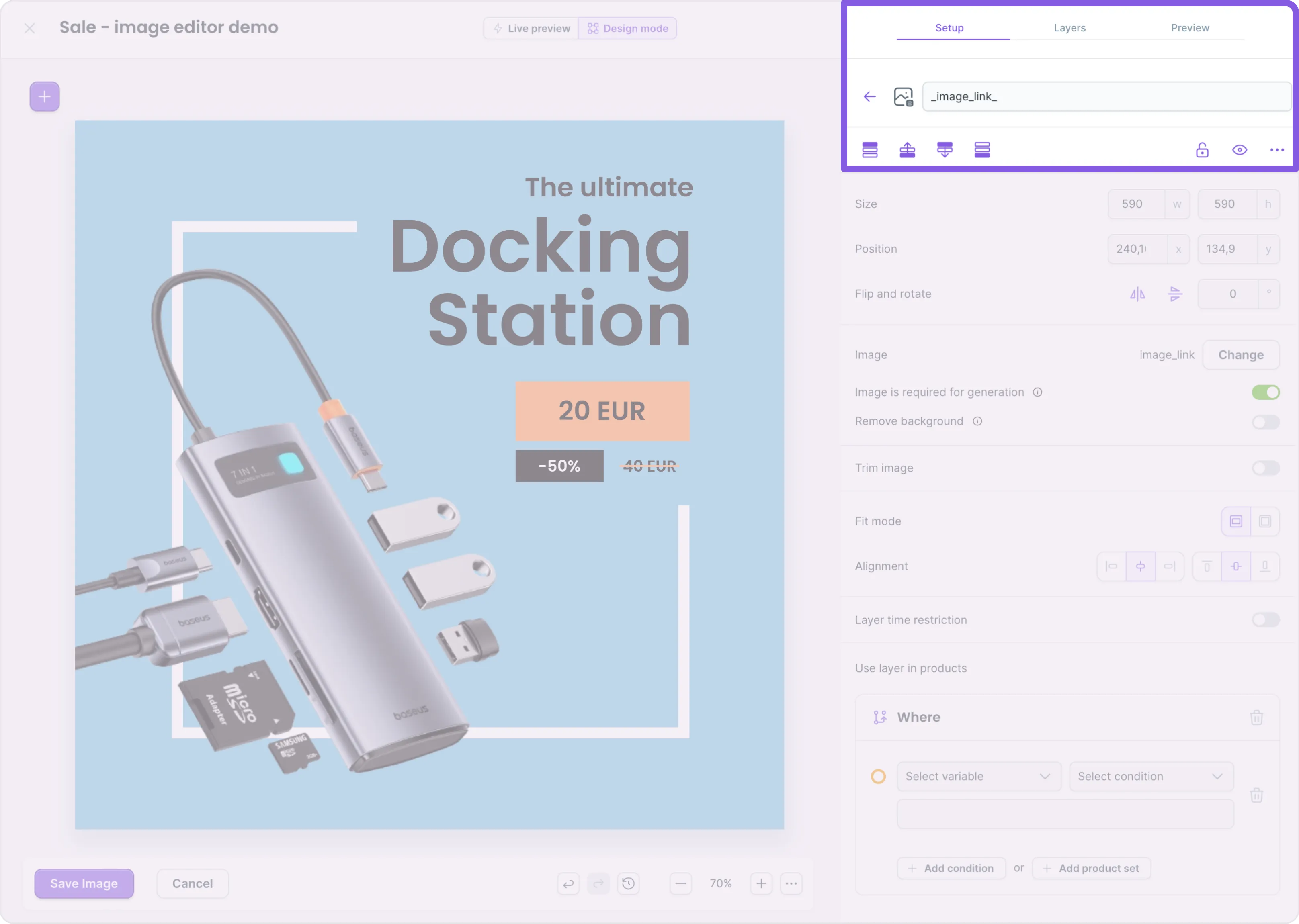This screenshot has width=1299, height=924.
Task: Align image to horizontal center
Action: (x=1140, y=567)
